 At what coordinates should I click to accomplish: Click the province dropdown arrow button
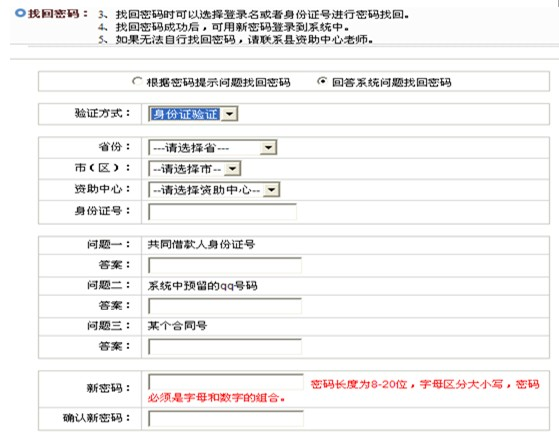click(269, 148)
